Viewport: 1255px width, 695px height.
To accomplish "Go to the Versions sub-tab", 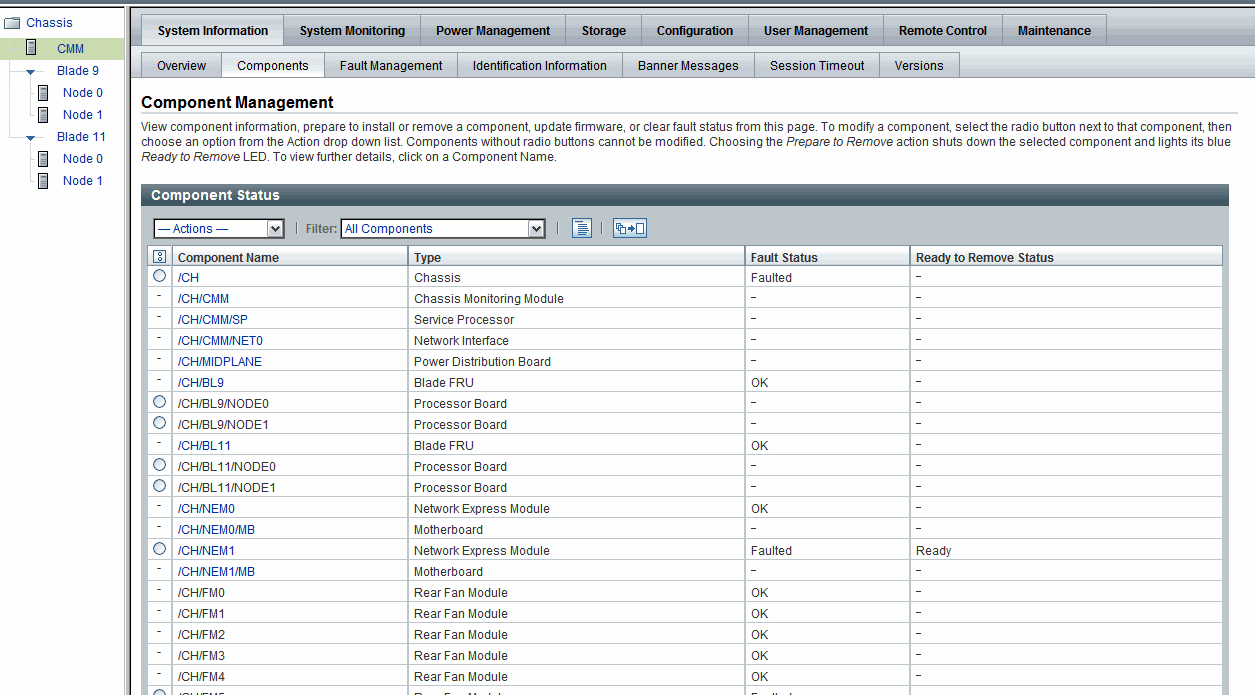I will [x=919, y=66].
